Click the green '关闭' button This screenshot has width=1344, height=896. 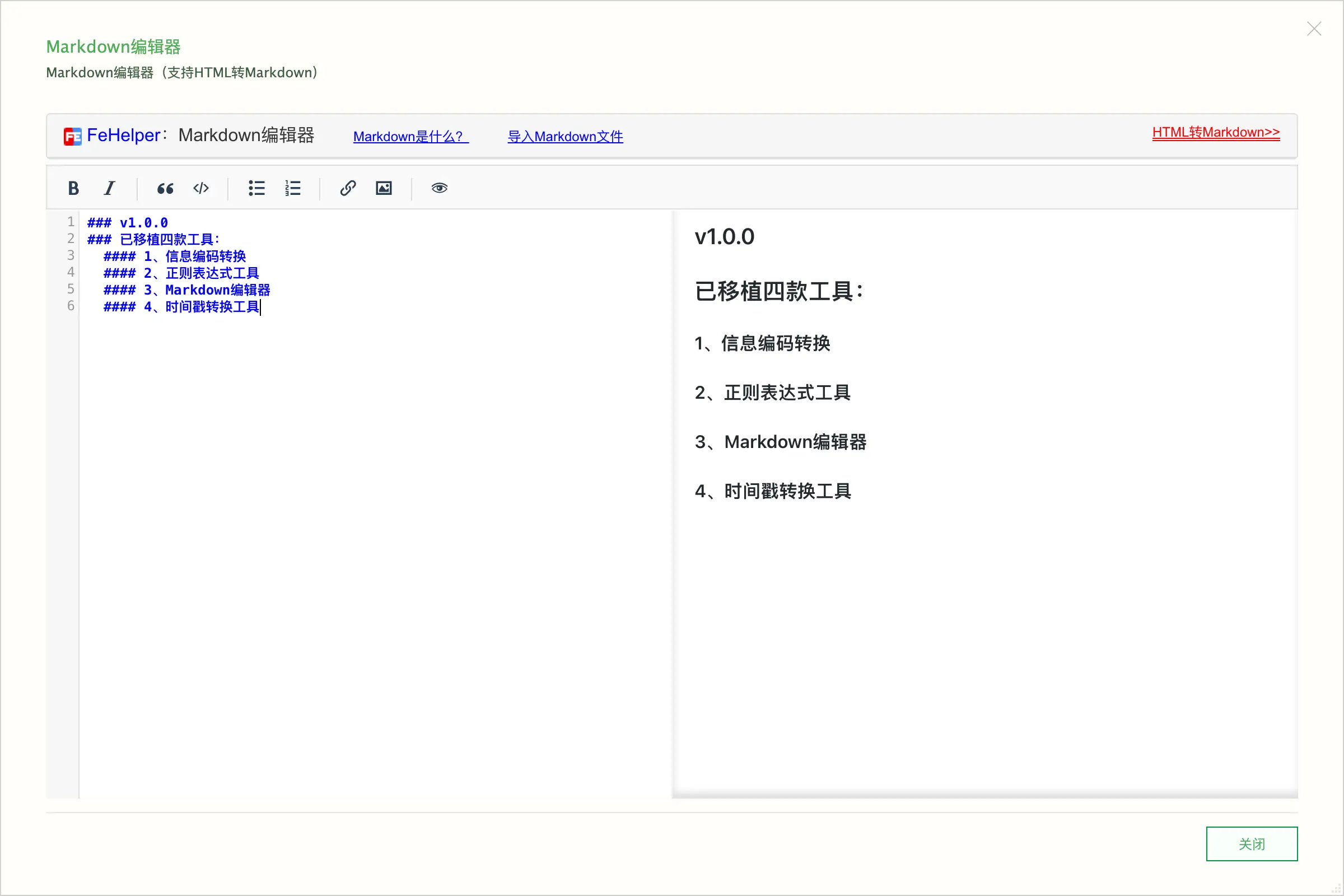click(1252, 843)
